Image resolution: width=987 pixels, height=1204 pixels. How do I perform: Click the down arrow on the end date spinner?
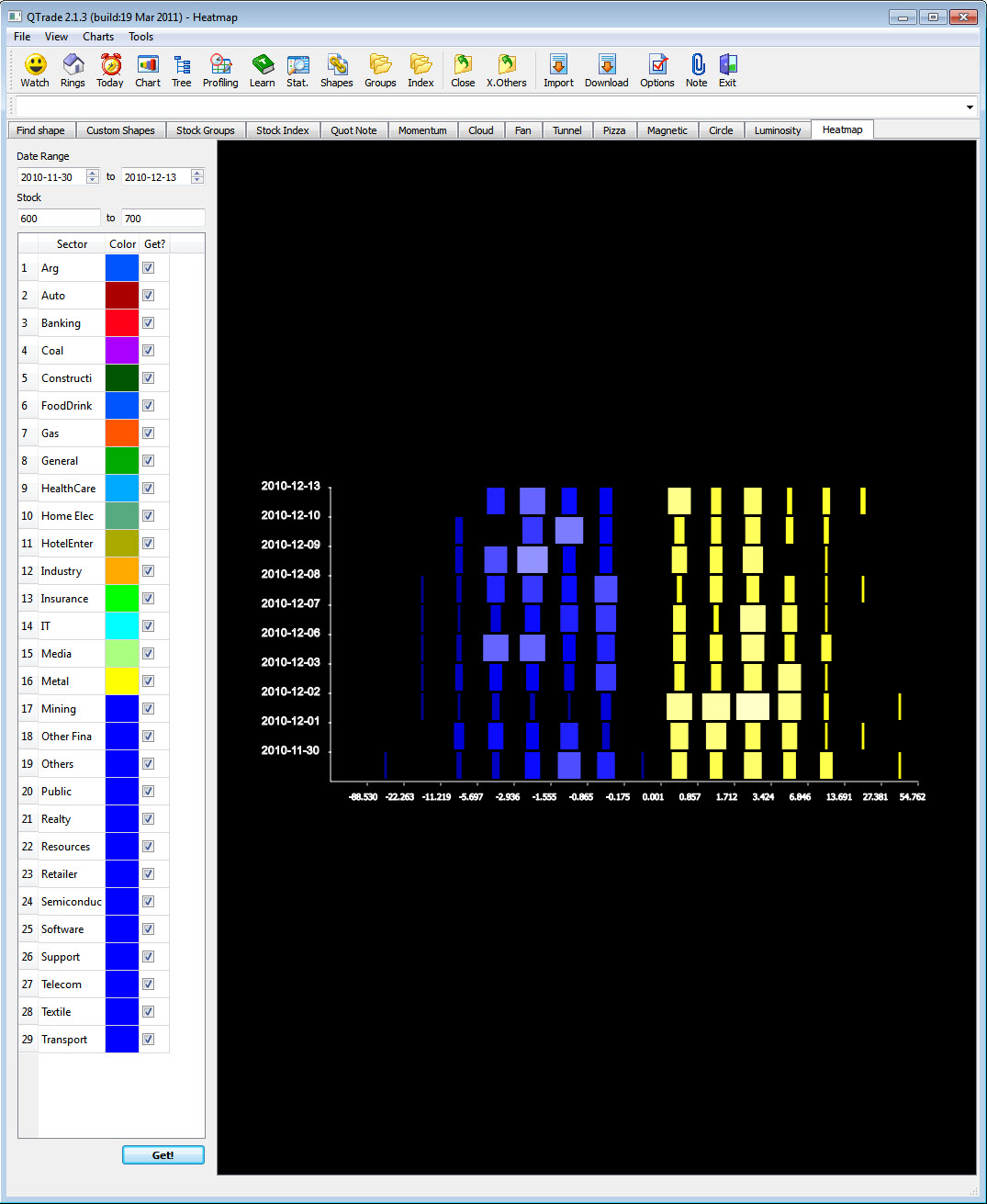(x=196, y=181)
